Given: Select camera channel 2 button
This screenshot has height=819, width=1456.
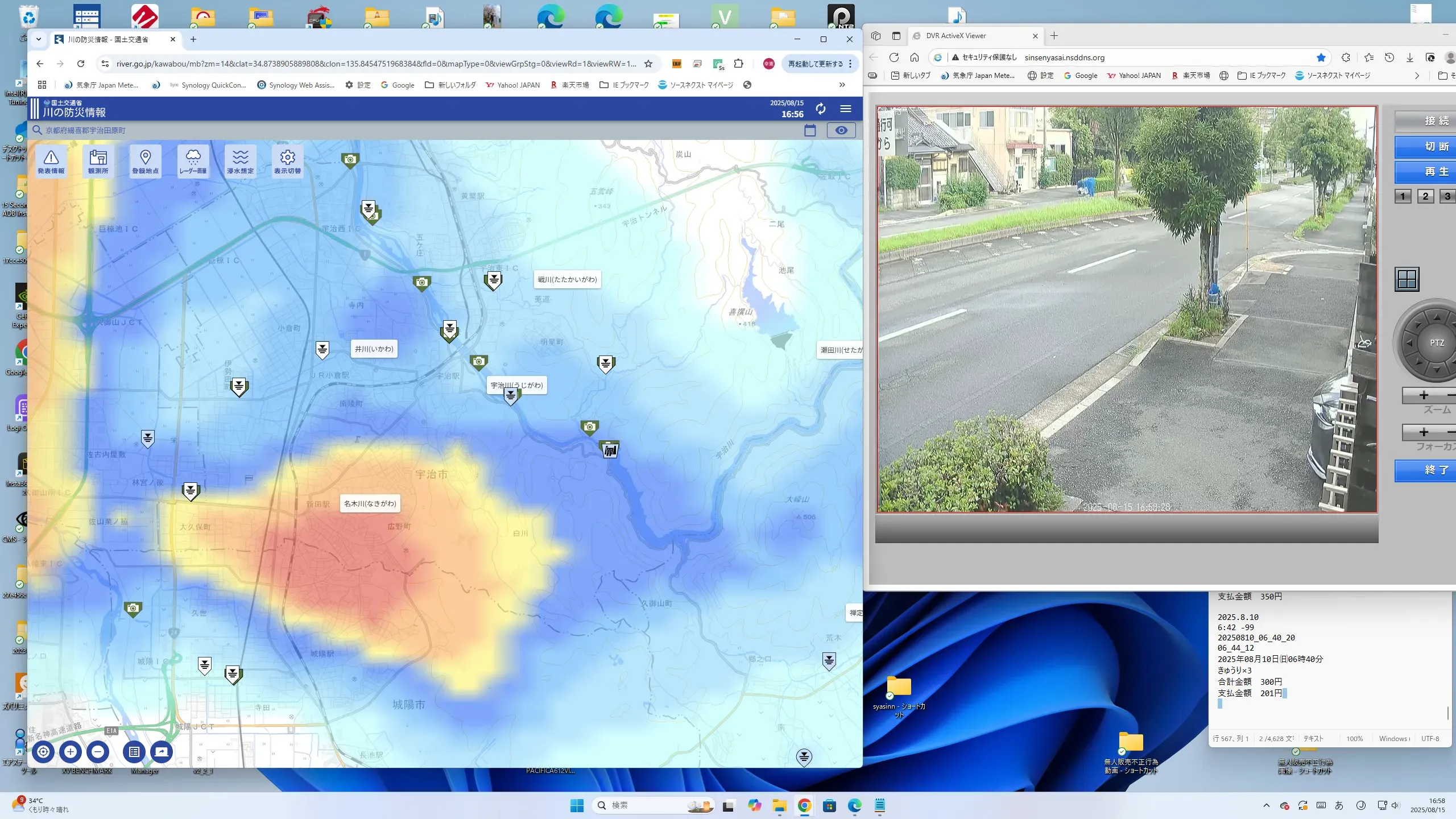Looking at the screenshot, I should [x=1425, y=196].
